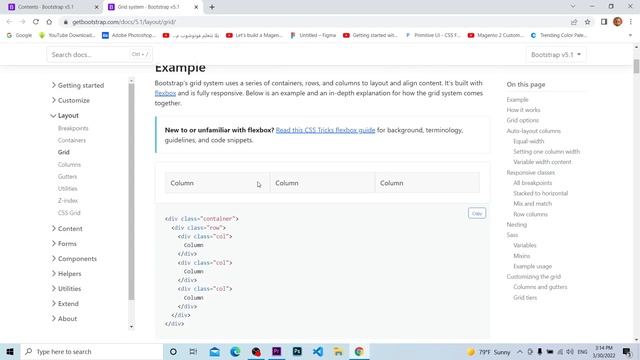The width and height of the screenshot is (640, 360).
Task: Jump to Row columns section
Action: pos(530,214)
